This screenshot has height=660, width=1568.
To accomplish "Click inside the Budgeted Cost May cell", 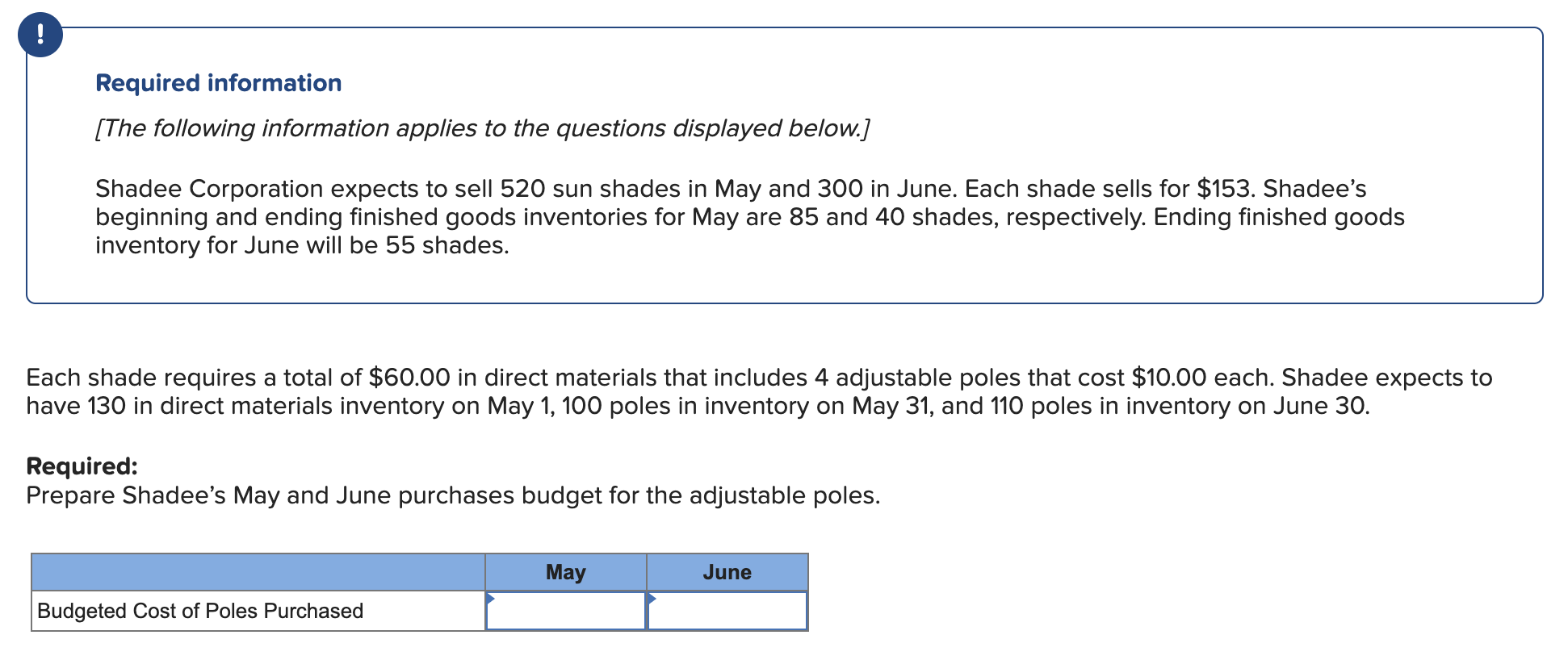I will click(565, 612).
